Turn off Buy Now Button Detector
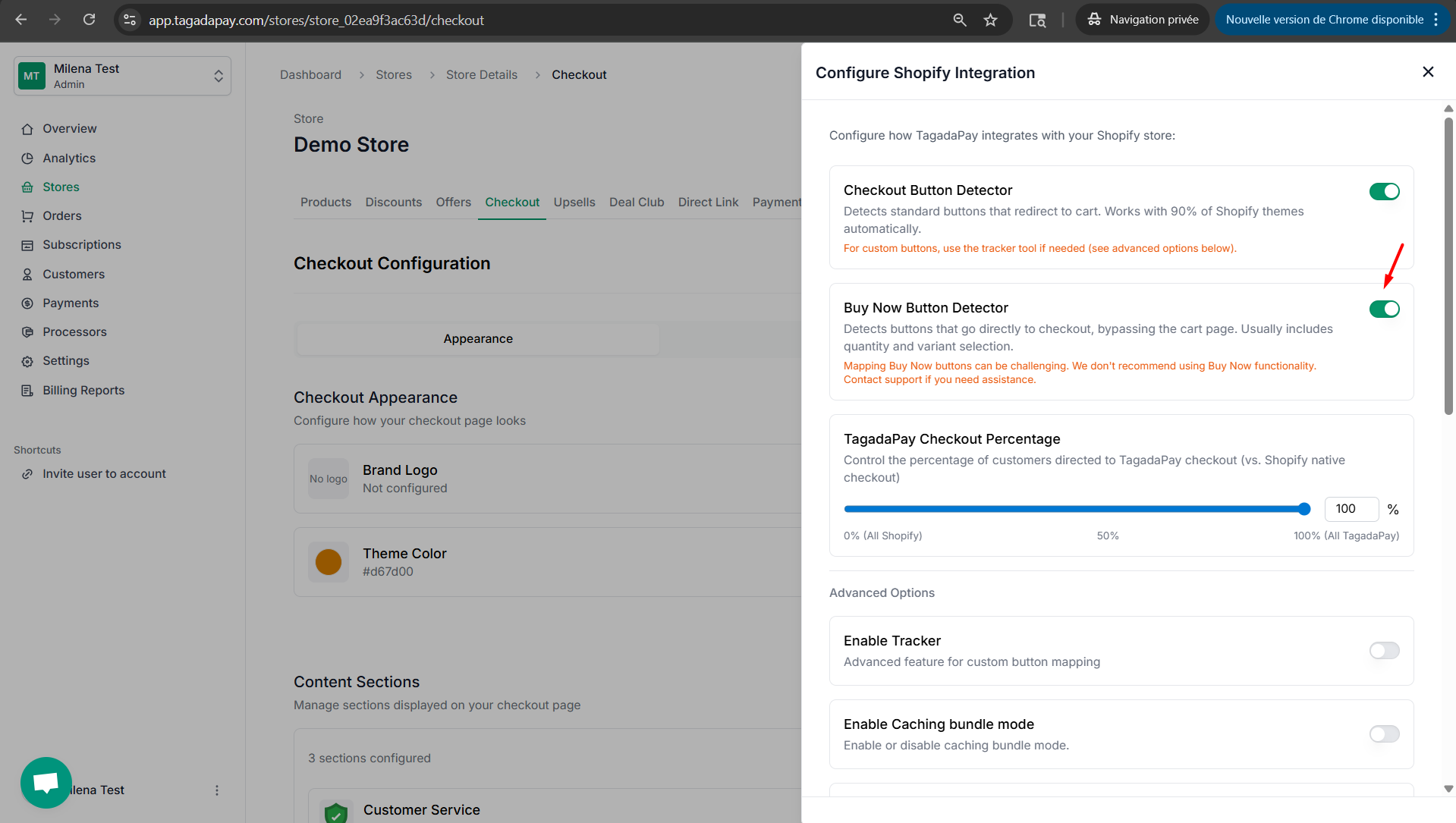Viewport: 1456px width, 823px height. 1384,309
